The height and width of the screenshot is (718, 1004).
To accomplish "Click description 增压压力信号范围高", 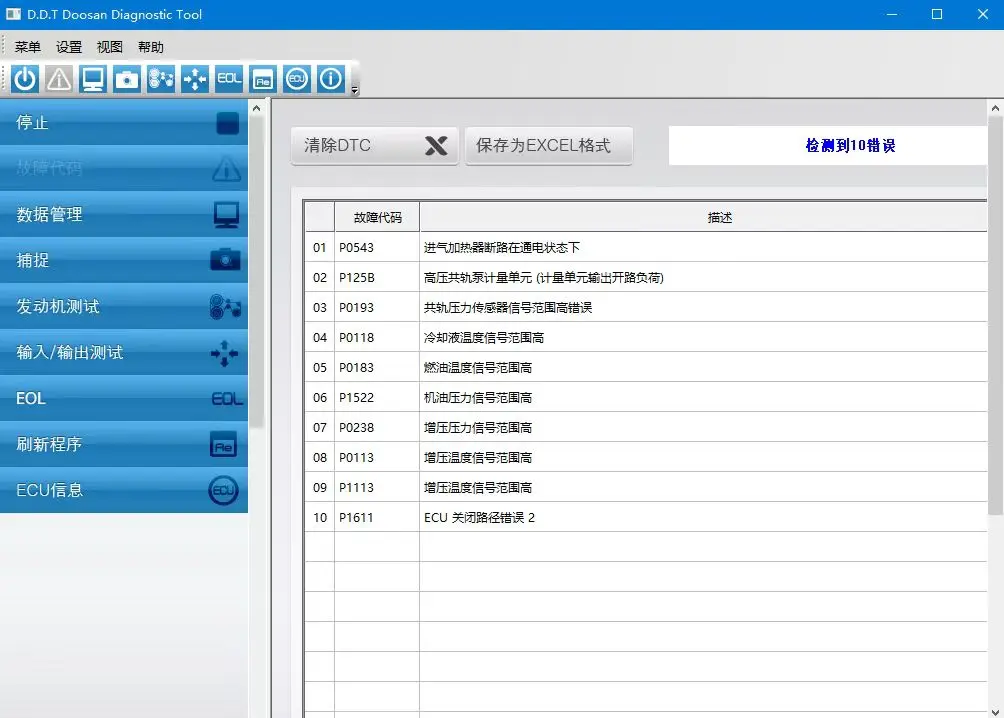I will (x=478, y=427).
